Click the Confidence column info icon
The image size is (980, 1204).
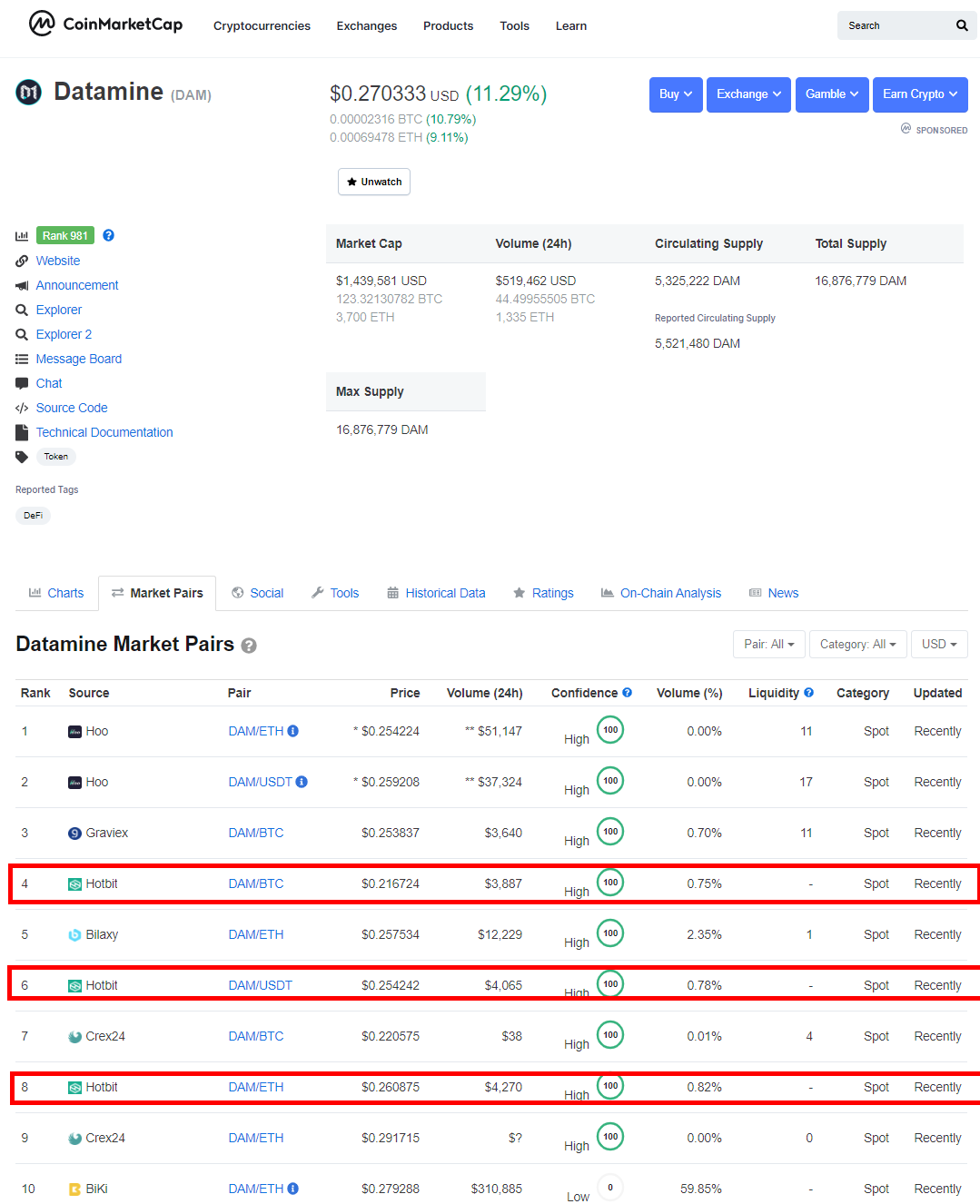pyautogui.click(x=627, y=692)
